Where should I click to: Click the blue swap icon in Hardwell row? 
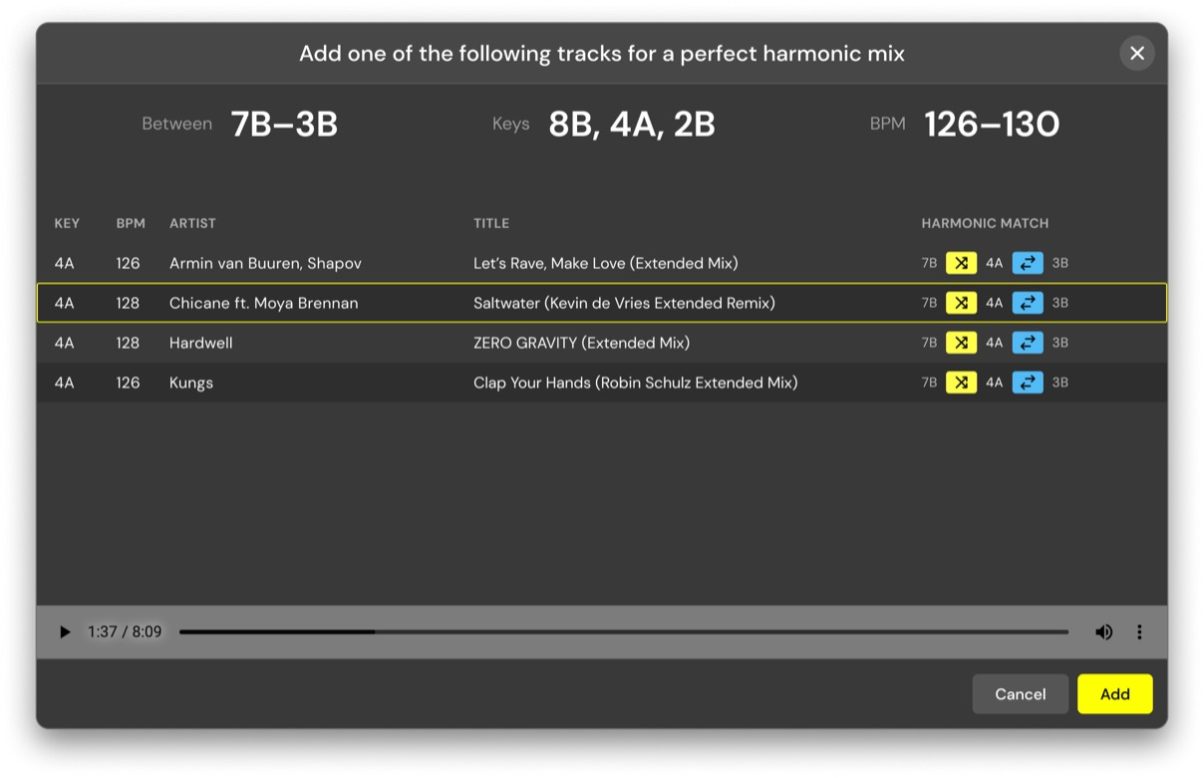pos(1027,343)
